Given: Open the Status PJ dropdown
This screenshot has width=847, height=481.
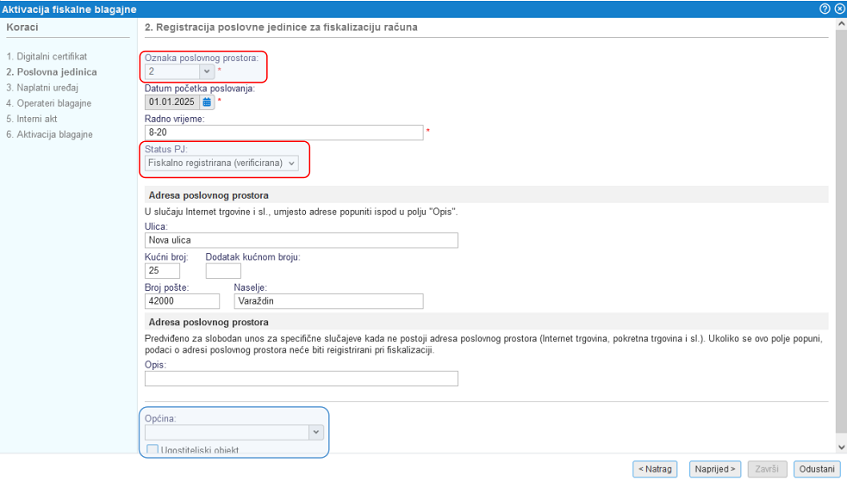Looking at the screenshot, I should click(291, 162).
